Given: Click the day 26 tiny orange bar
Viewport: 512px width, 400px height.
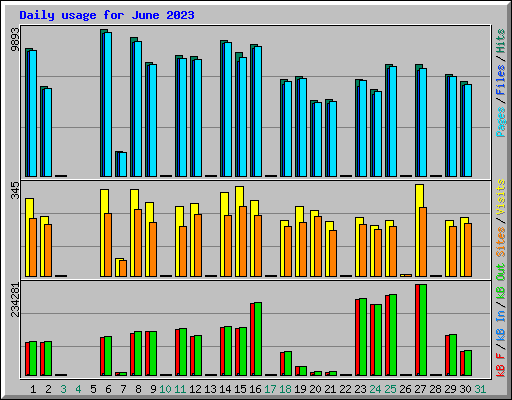Looking at the screenshot, I should (x=408, y=275).
